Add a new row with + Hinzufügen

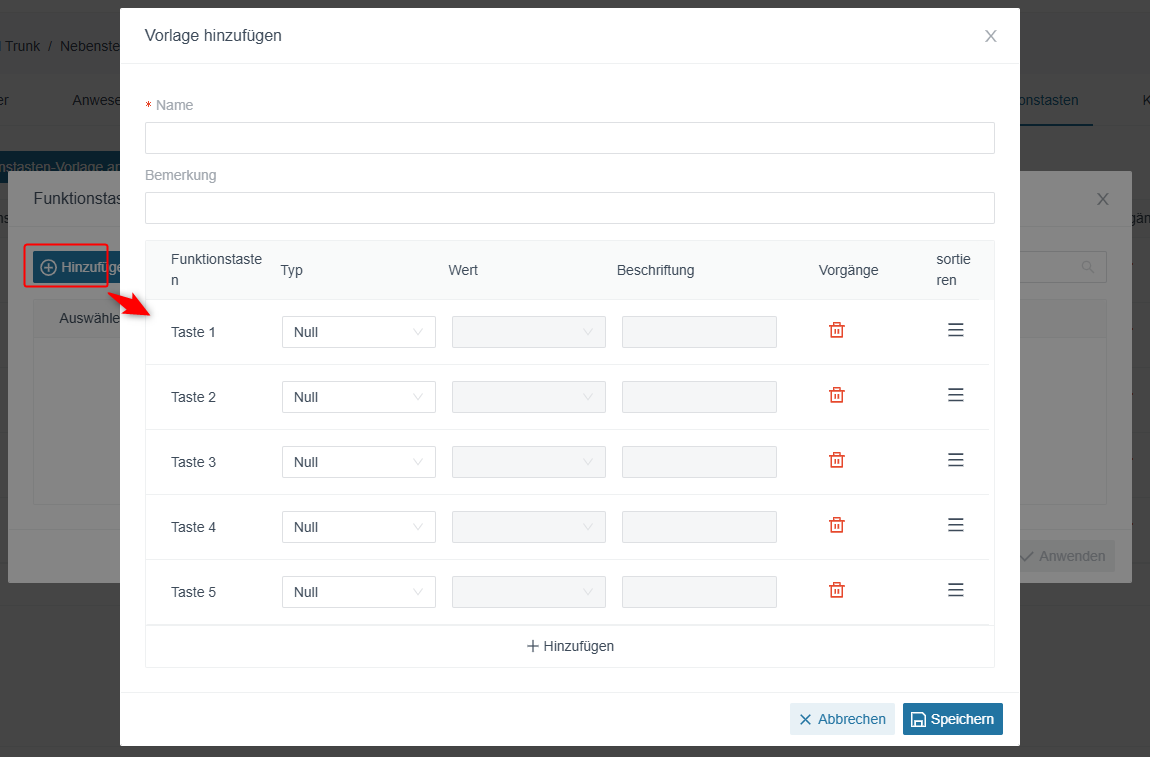point(570,646)
